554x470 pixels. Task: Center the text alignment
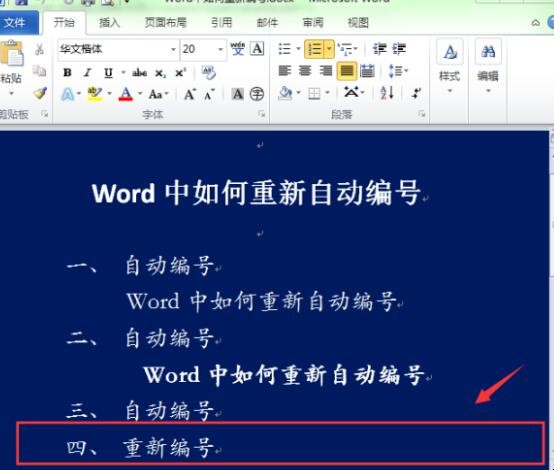305,71
